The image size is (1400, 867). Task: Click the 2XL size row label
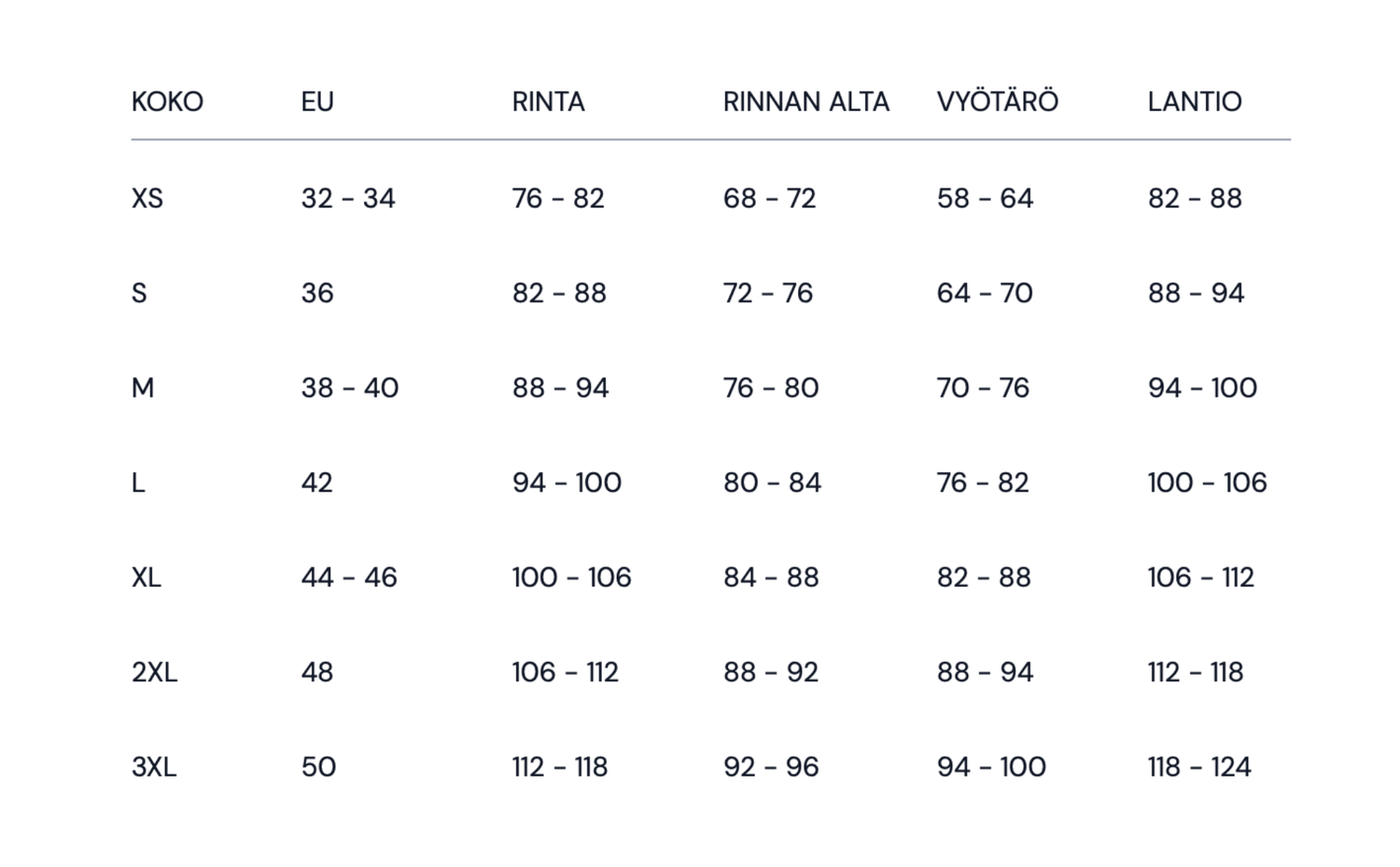click(154, 672)
